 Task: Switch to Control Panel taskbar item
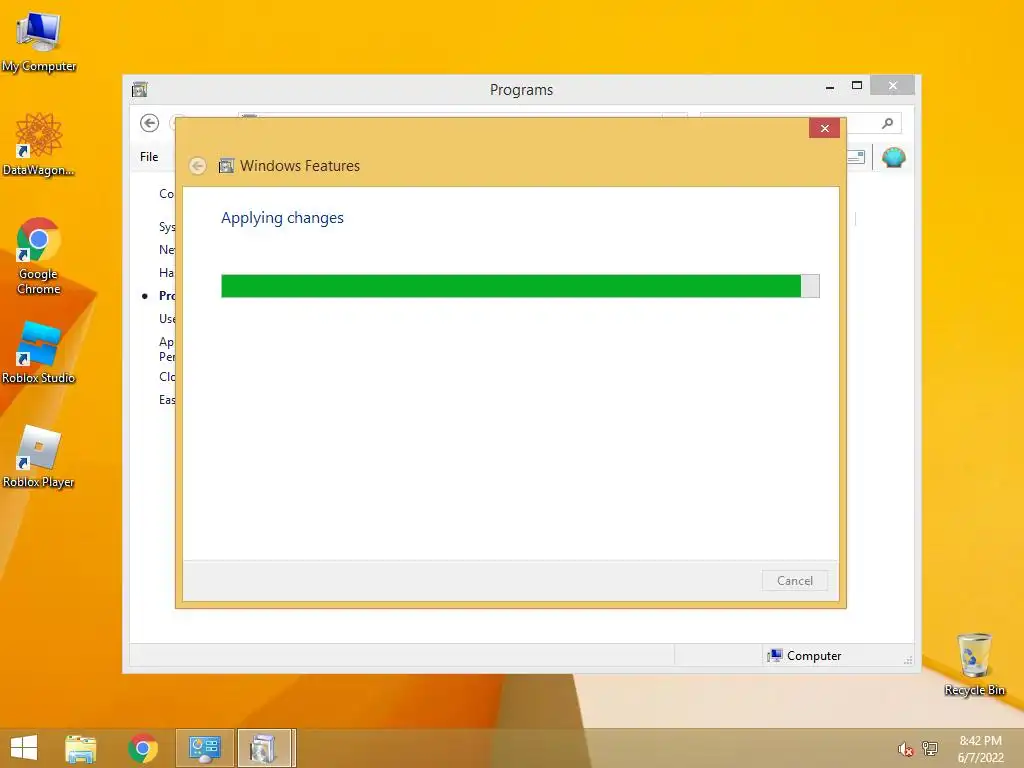[204, 748]
